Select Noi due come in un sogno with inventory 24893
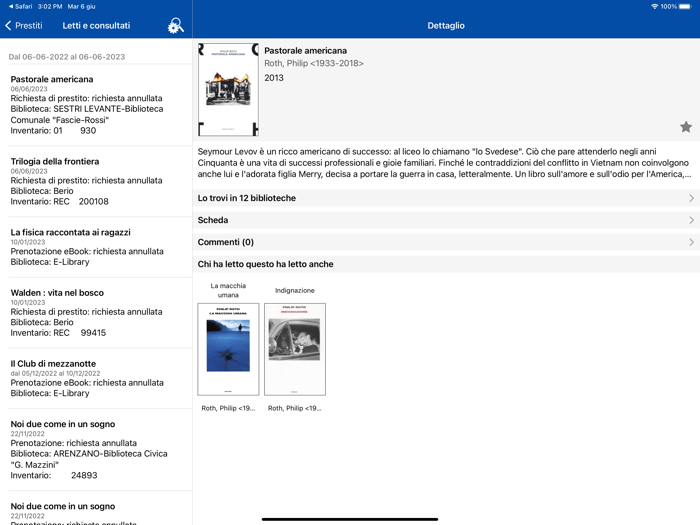The image size is (700, 525). 96,450
